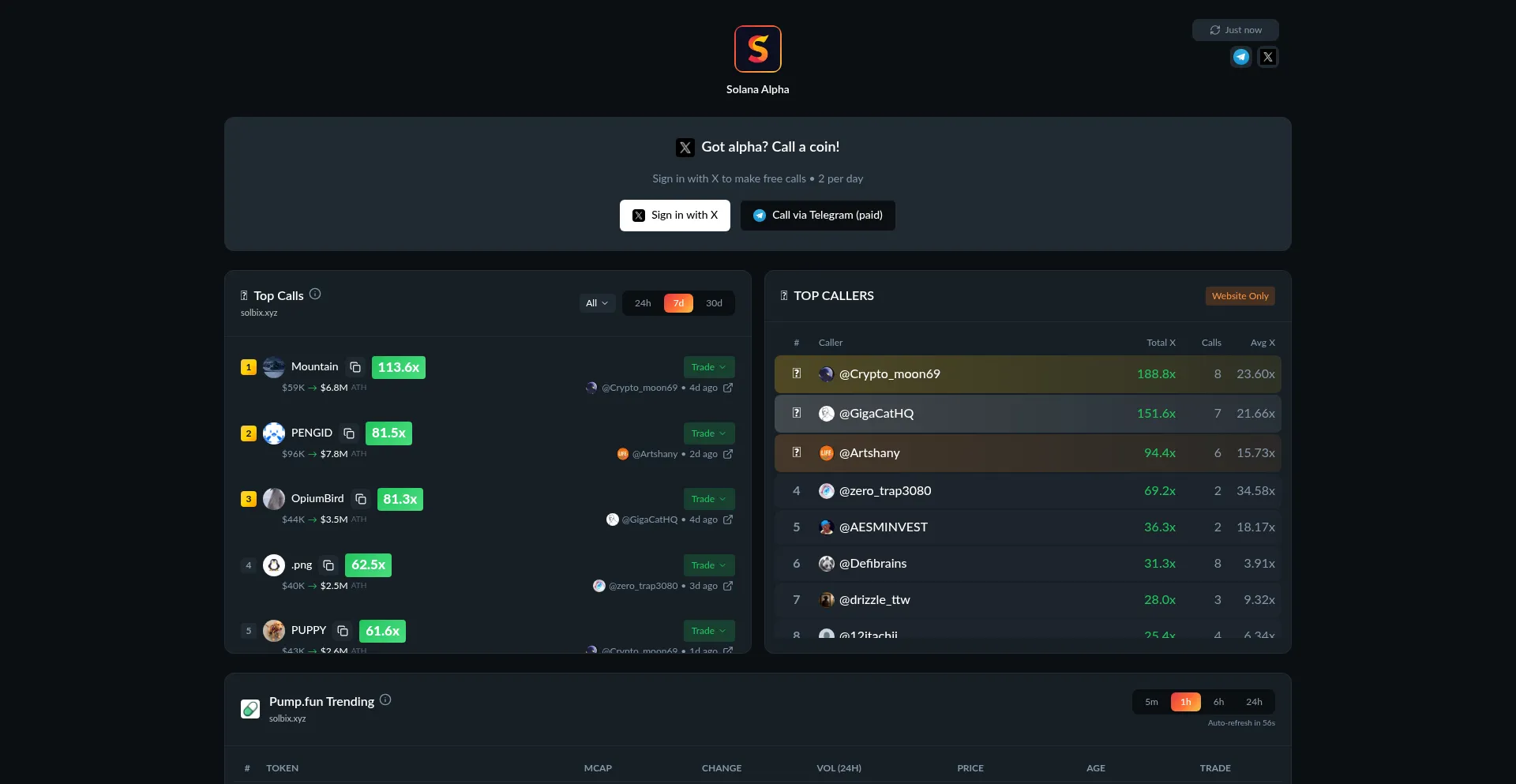The height and width of the screenshot is (784, 1516).
Task: Open external link for Mountain call
Action: tap(728, 388)
